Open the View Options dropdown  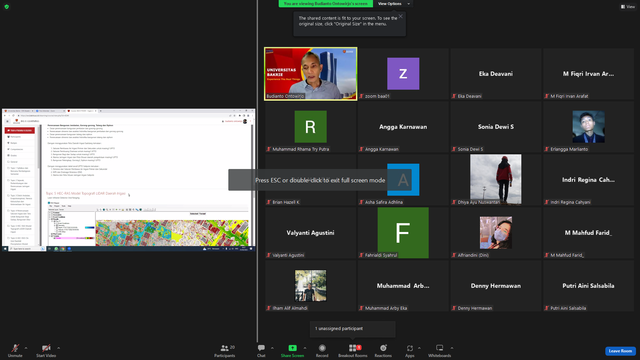pyautogui.click(x=393, y=4)
